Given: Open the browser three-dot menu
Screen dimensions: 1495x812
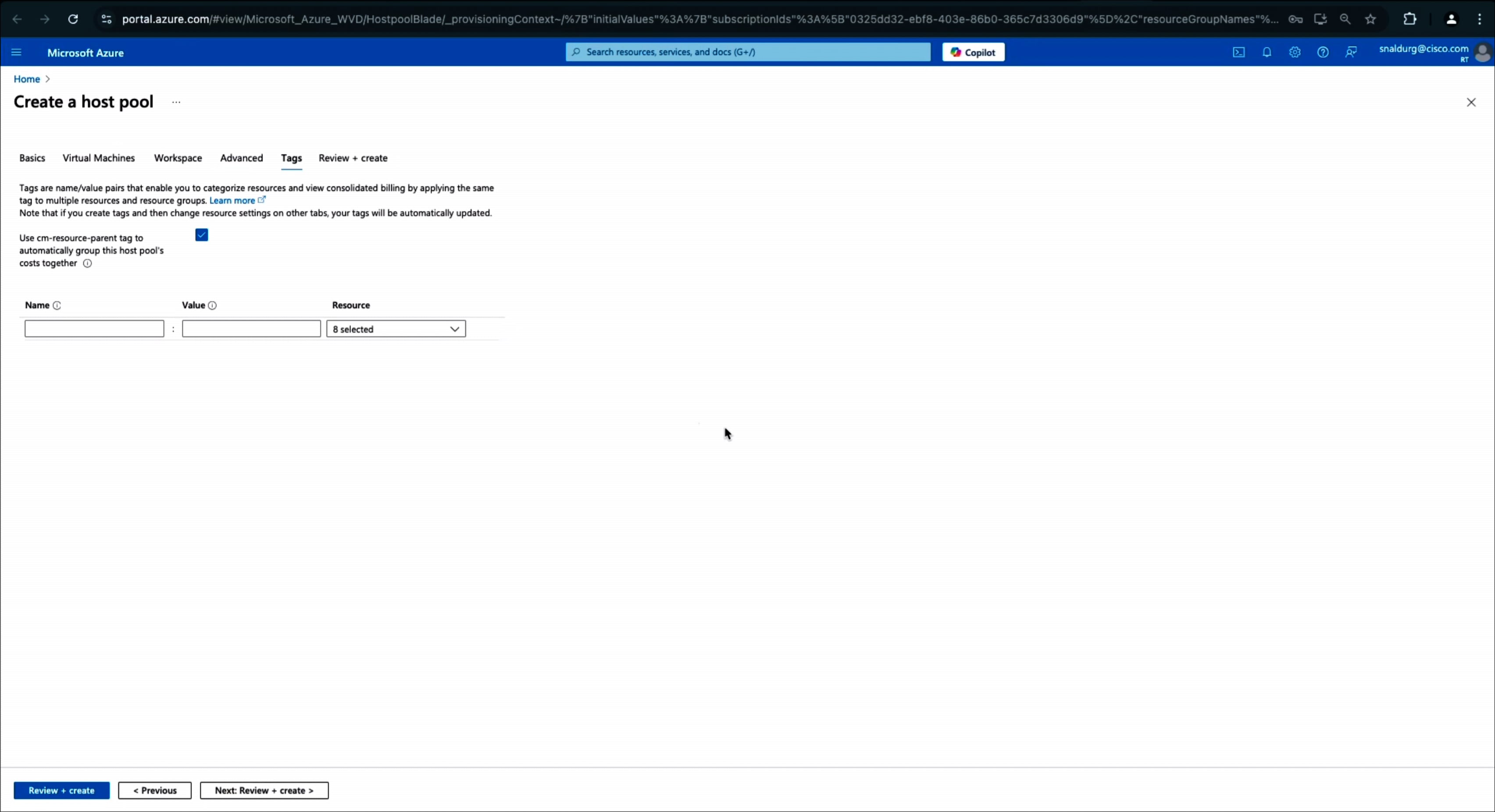Looking at the screenshot, I should coord(1479,19).
